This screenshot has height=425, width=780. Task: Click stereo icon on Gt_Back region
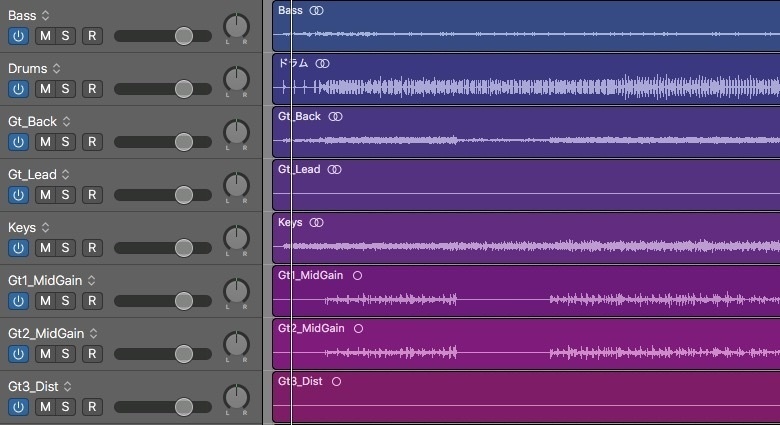click(x=335, y=116)
